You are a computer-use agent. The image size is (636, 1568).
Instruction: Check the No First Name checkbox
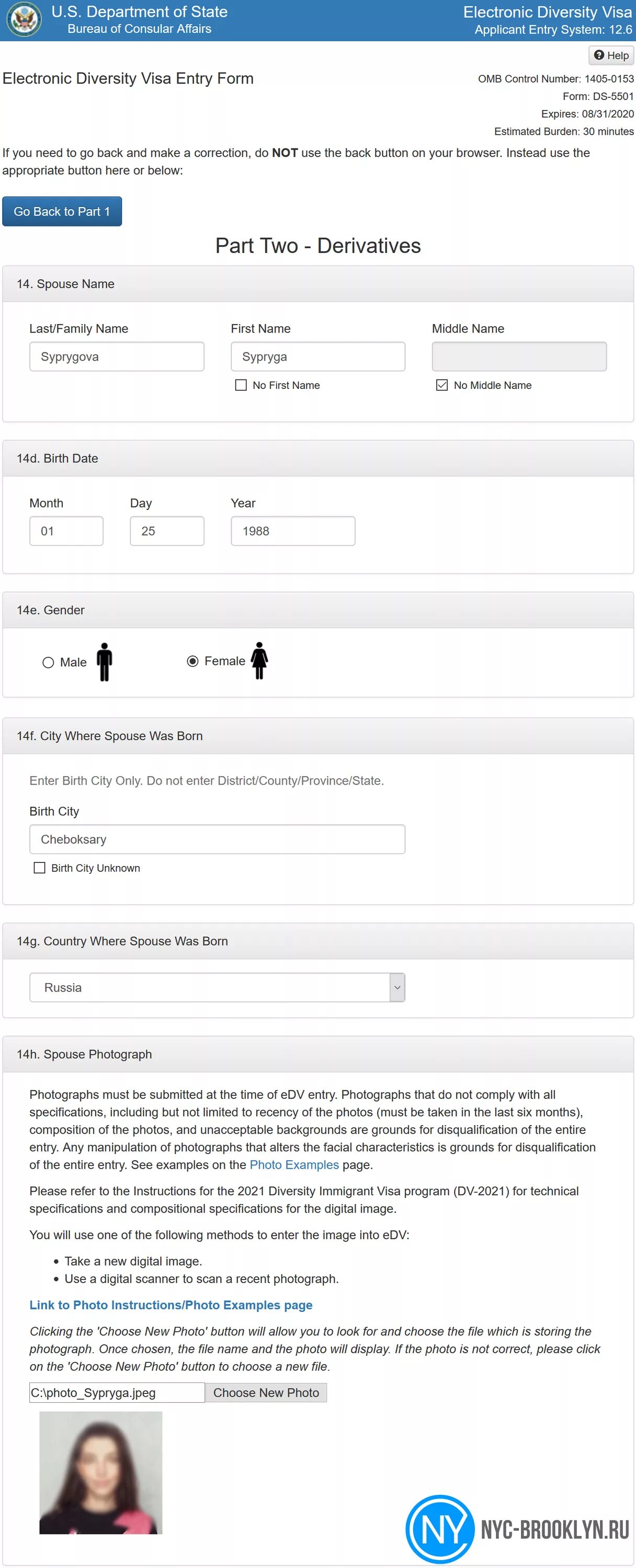241,385
